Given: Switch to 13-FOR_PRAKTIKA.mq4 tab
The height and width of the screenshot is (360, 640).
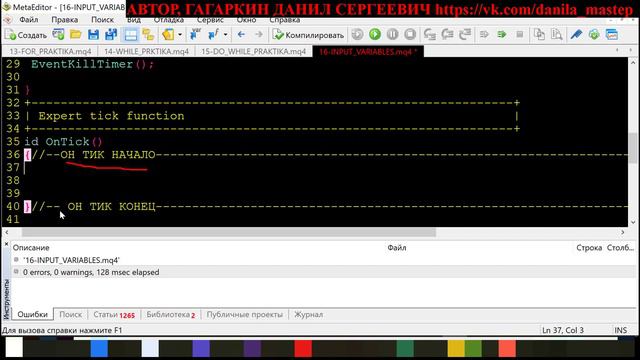Looking at the screenshot, I should click(x=50, y=51).
